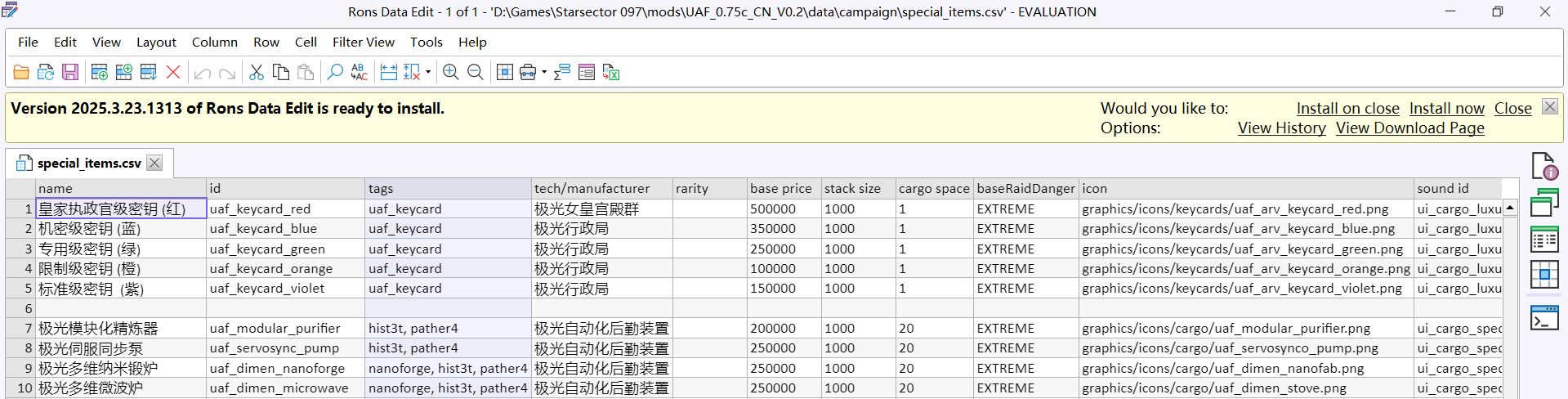Screen dimensions: 1568x399
Task: Click the Find and Replace ABC icon
Action: pos(360,73)
